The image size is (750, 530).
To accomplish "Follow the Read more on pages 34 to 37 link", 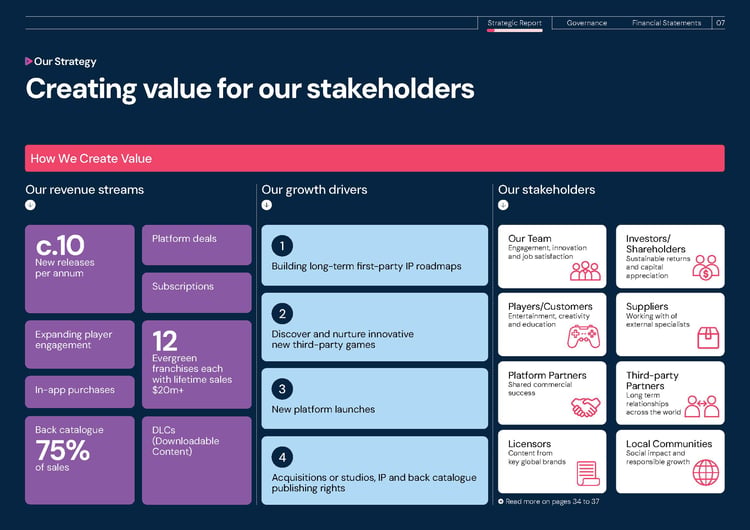I will (x=549, y=501).
